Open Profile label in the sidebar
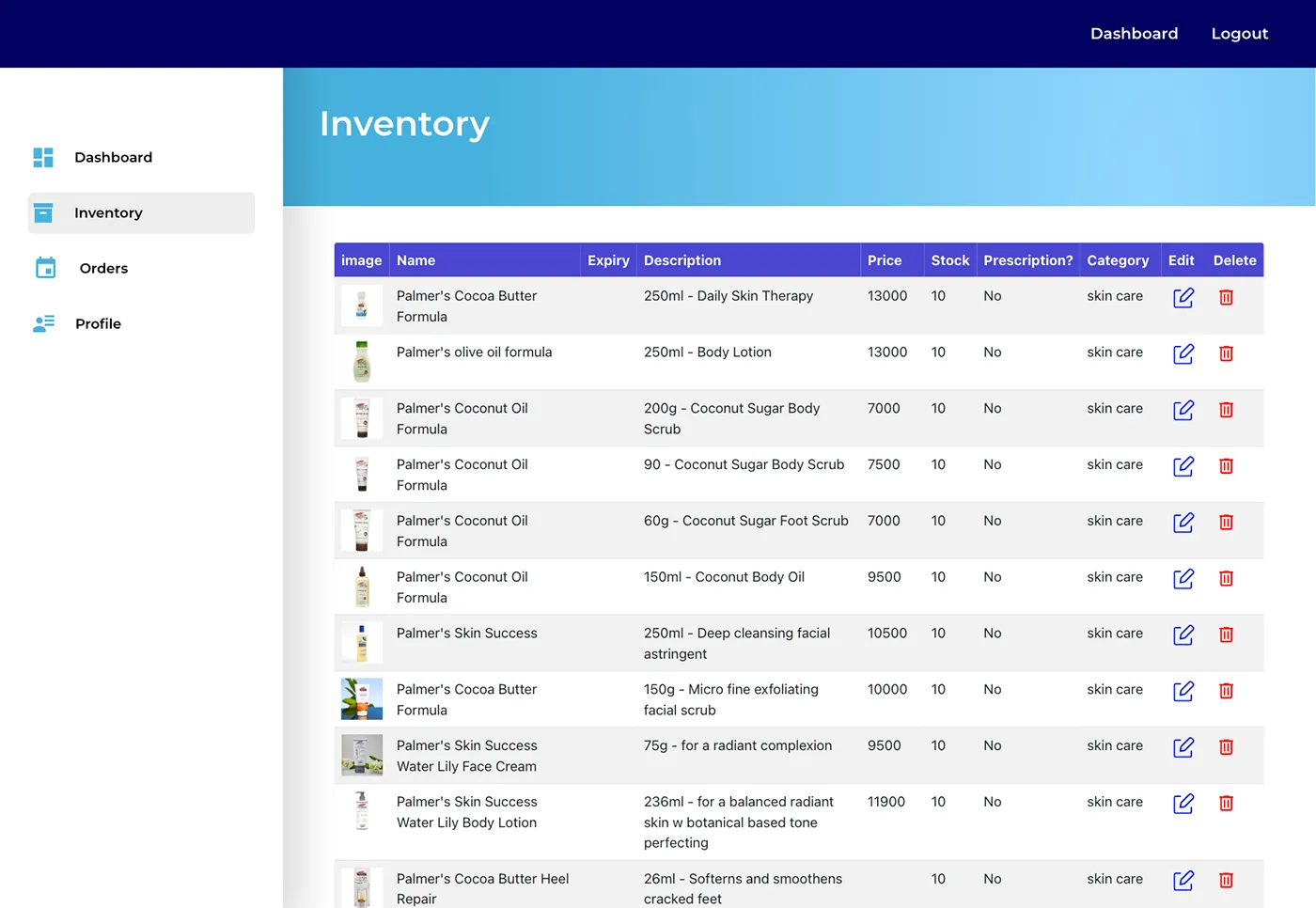1316x908 pixels. (98, 323)
